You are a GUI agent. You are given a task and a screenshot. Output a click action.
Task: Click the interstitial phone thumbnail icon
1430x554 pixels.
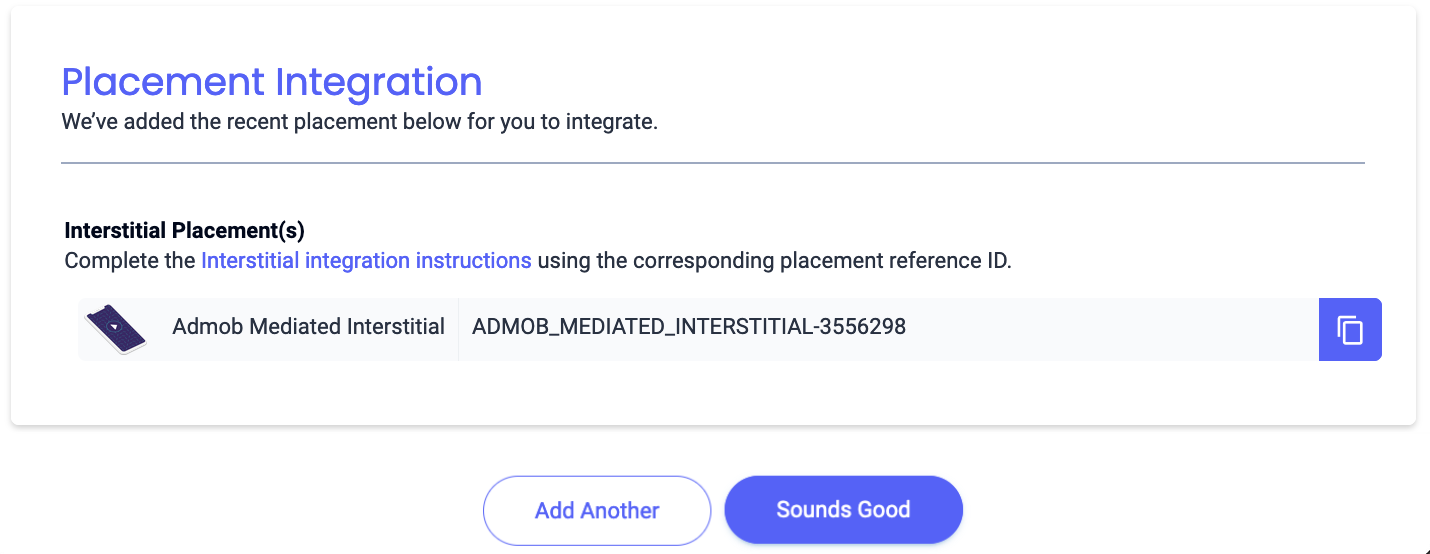pos(116,329)
